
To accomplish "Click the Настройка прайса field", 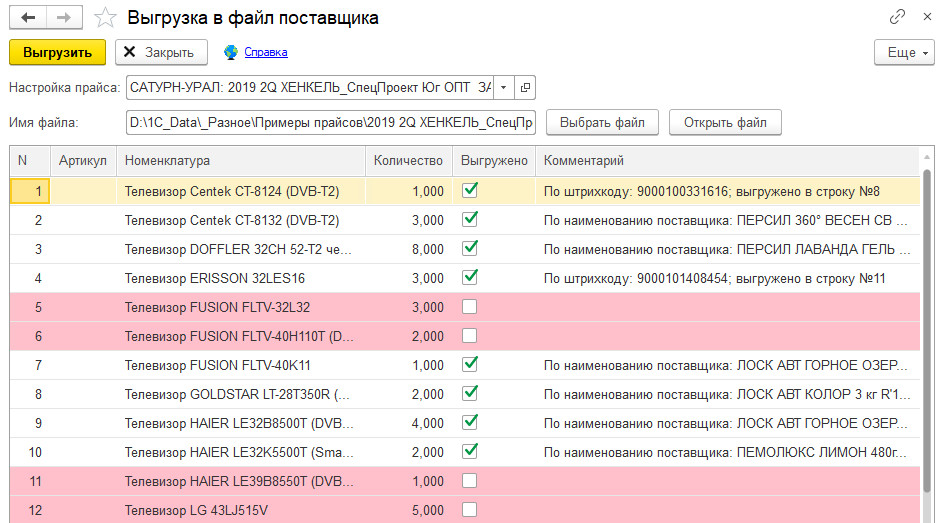I will click(310, 87).
